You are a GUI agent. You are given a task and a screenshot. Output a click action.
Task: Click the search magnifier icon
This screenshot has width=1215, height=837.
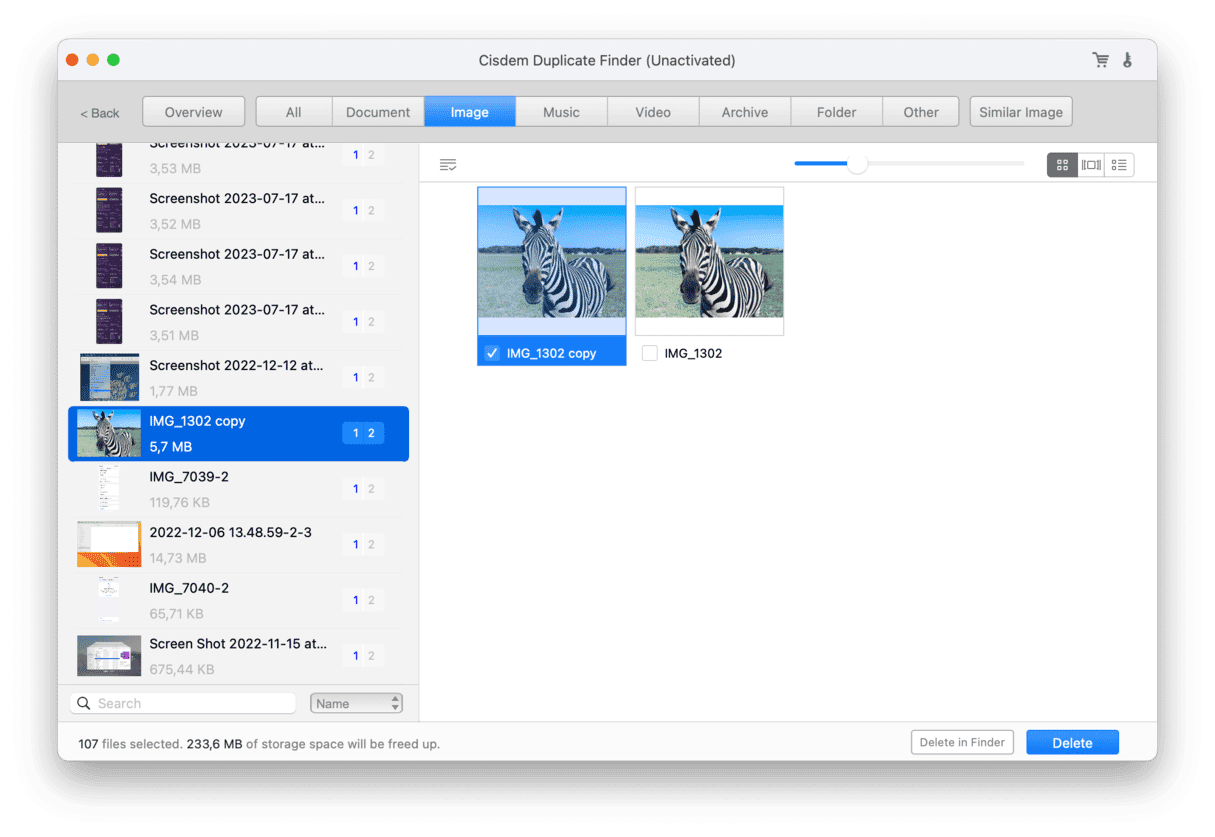tap(83, 703)
